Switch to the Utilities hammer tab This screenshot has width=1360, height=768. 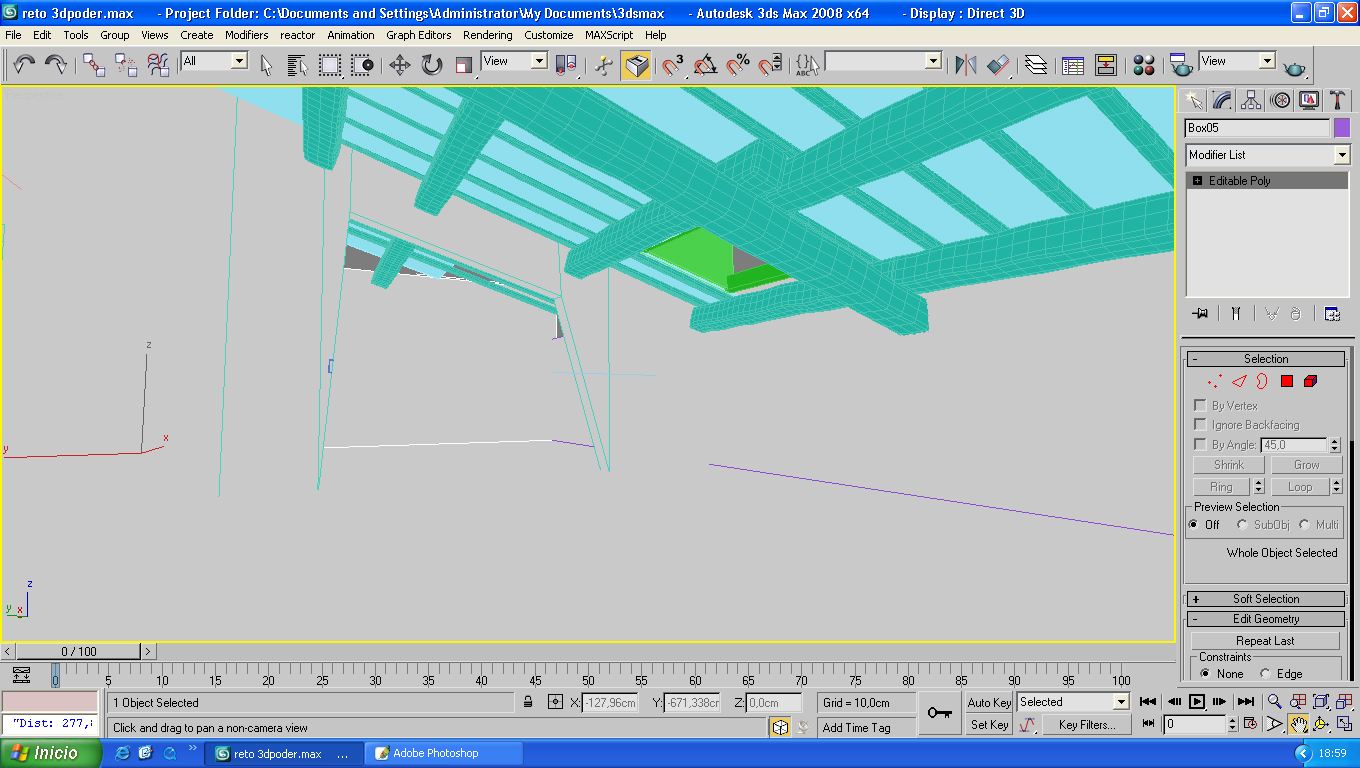click(x=1337, y=100)
